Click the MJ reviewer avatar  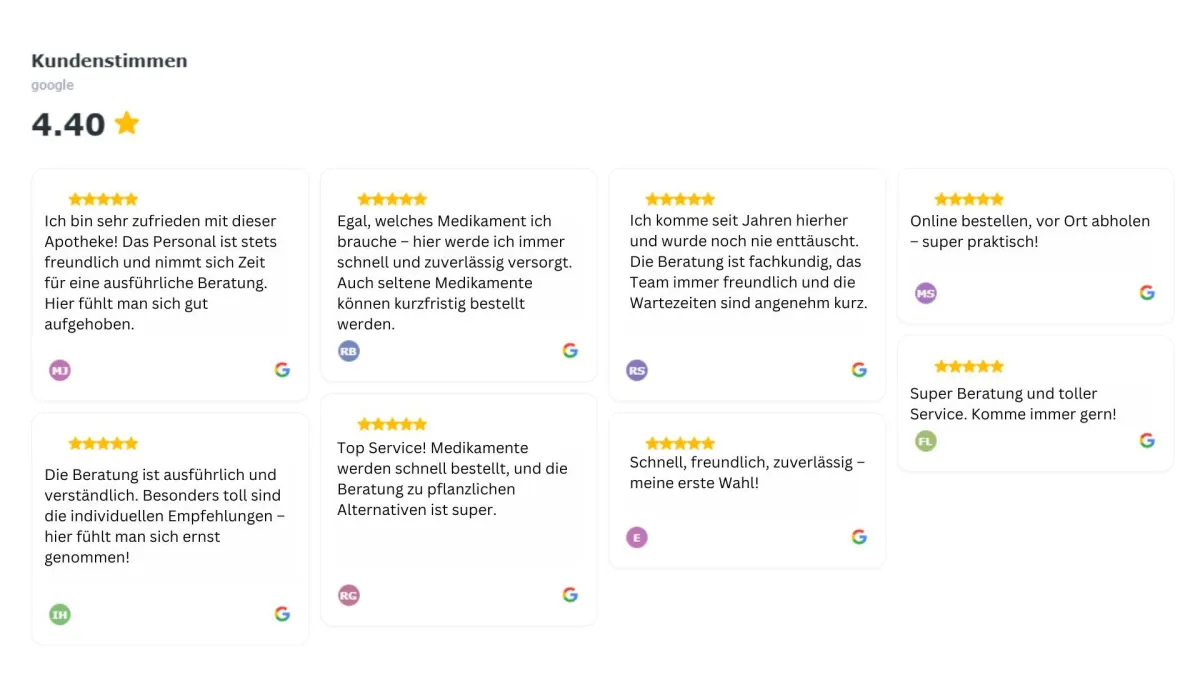[x=60, y=370]
